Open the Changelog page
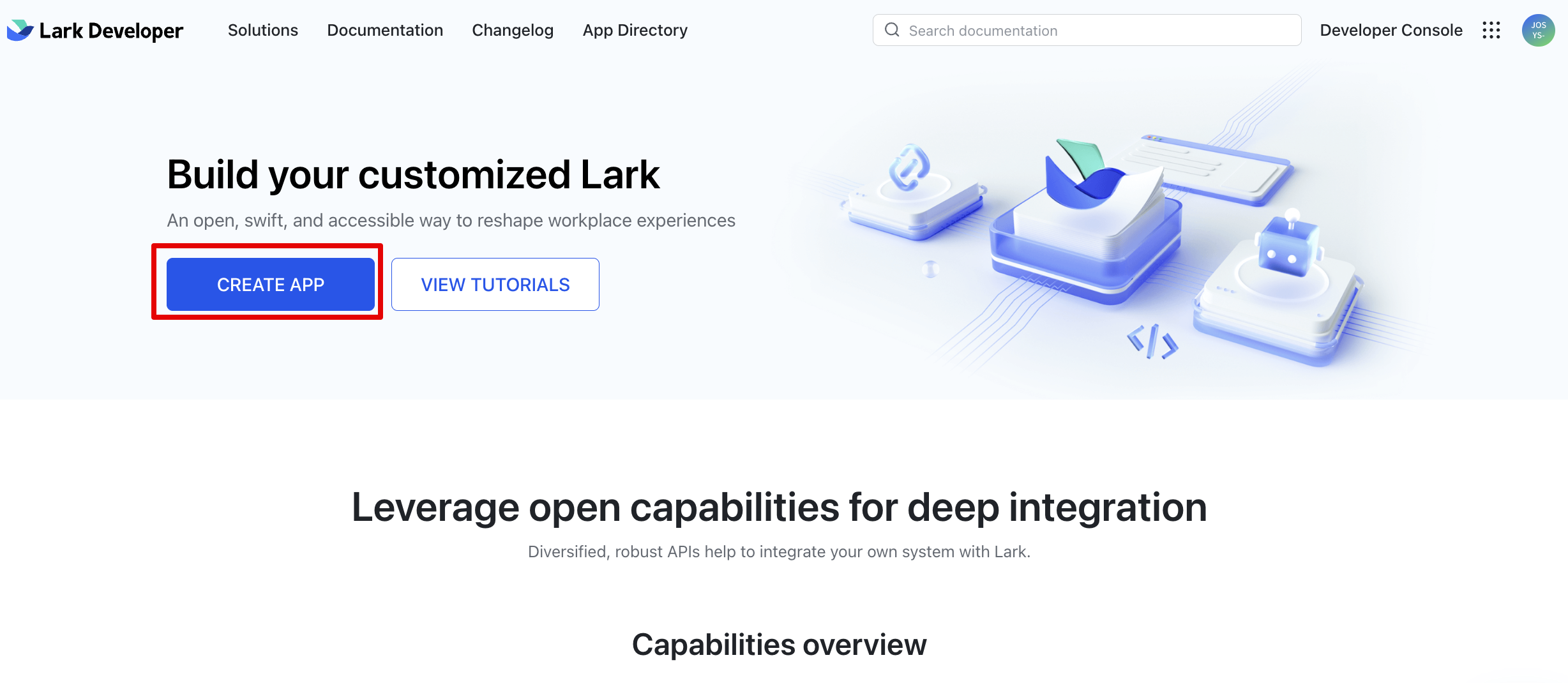This screenshot has width=1568, height=683. pos(512,30)
